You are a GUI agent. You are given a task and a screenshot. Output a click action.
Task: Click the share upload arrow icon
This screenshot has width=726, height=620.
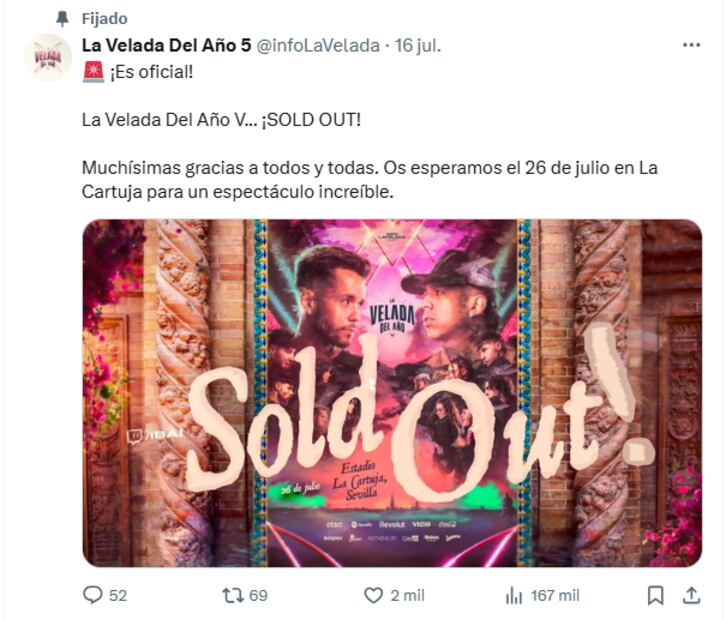(x=690, y=595)
